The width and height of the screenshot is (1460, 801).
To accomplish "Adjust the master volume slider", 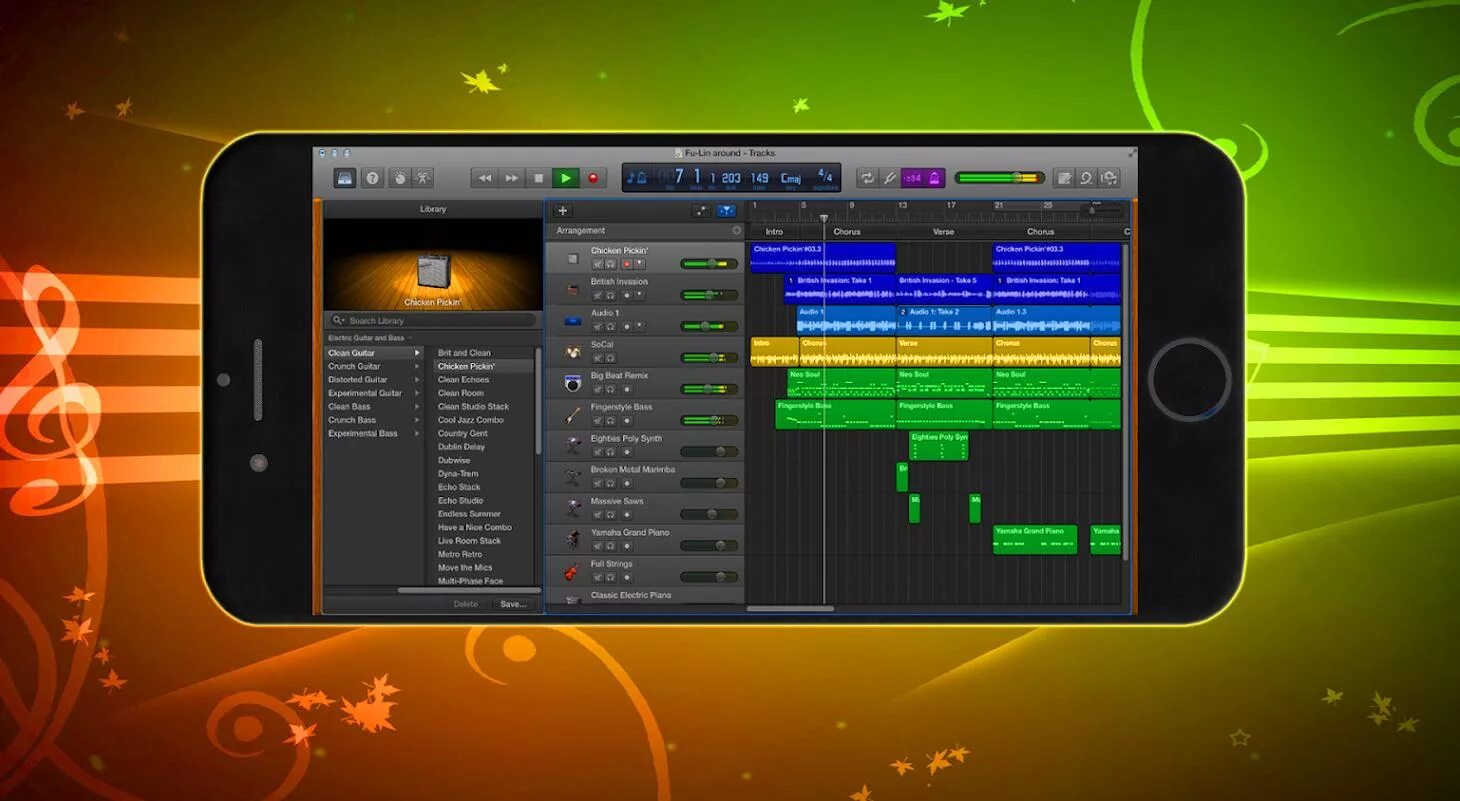I will click(x=999, y=178).
